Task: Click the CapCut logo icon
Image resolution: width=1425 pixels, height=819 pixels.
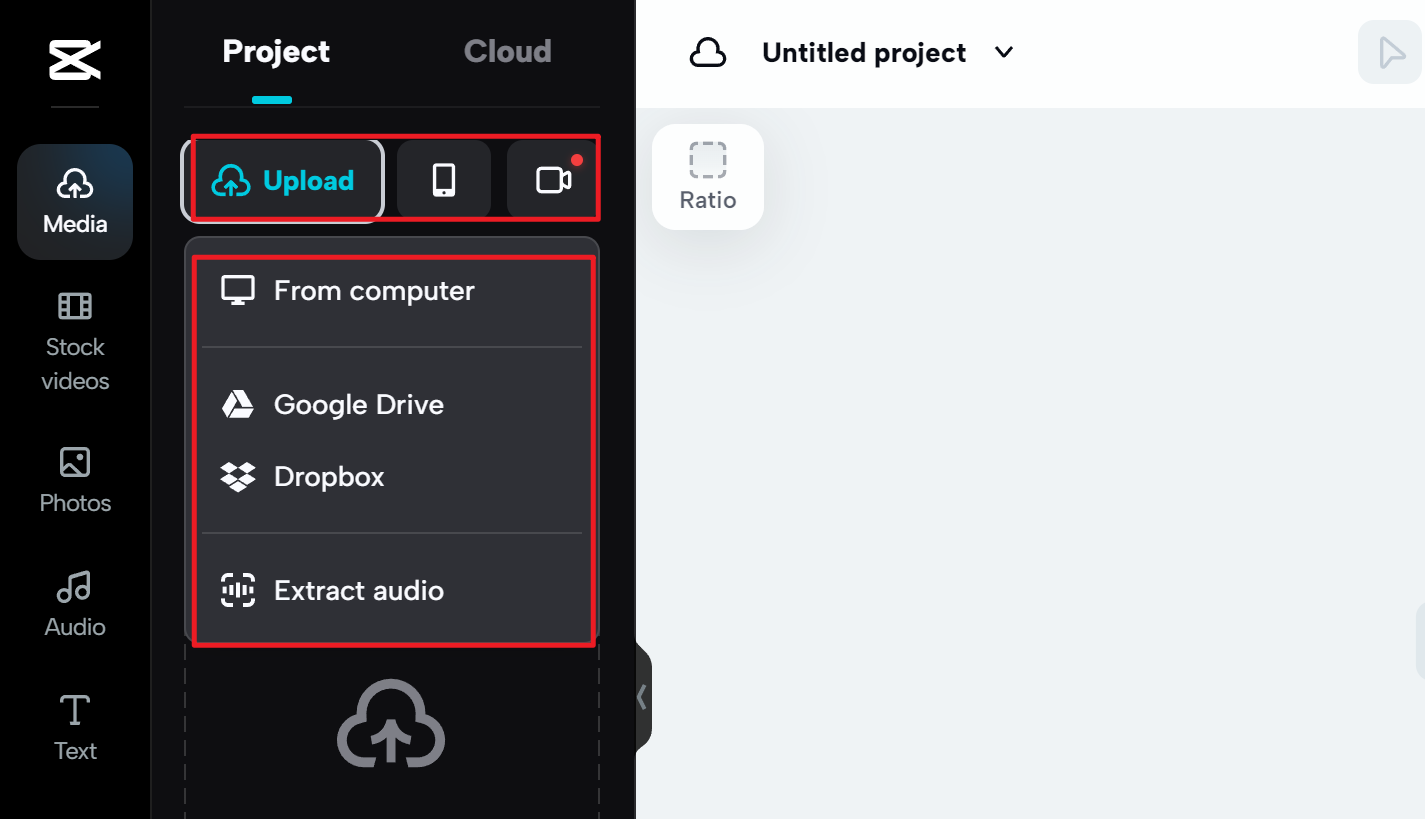Action: [75, 59]
